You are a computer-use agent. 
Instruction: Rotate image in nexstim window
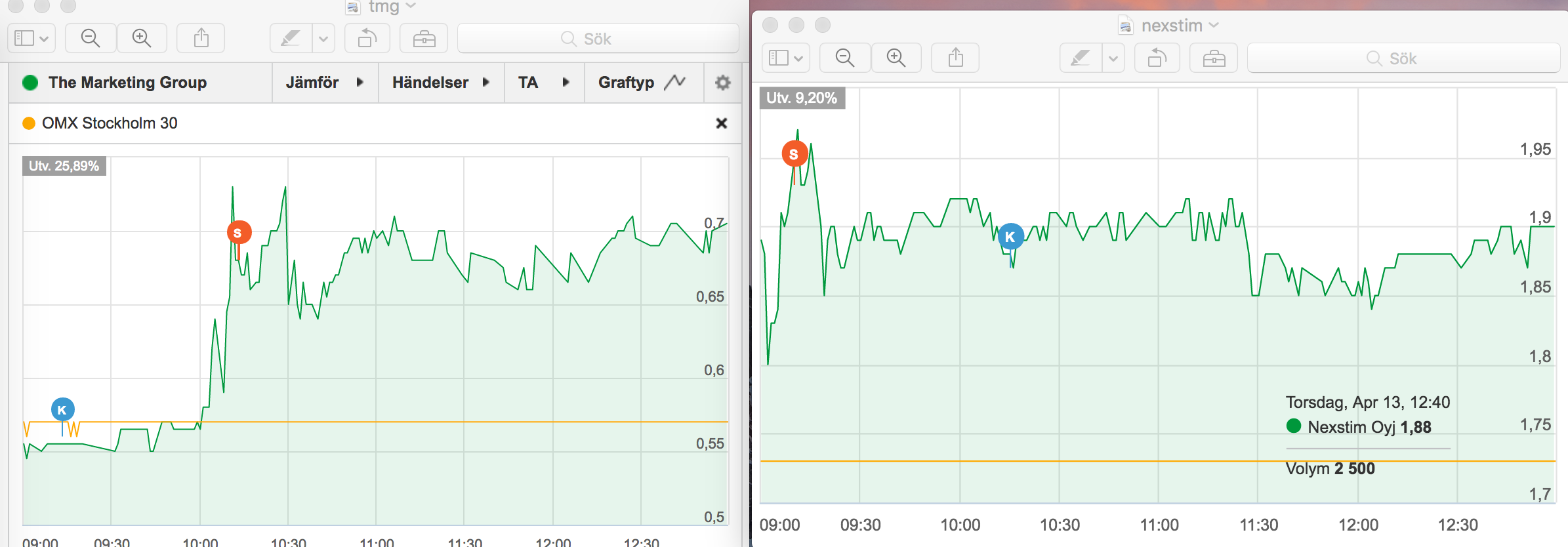(x=1157, y=58)
